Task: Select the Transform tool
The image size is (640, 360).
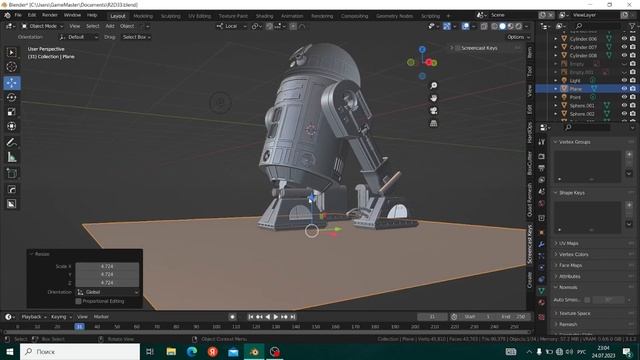Action: click(11, 126)
